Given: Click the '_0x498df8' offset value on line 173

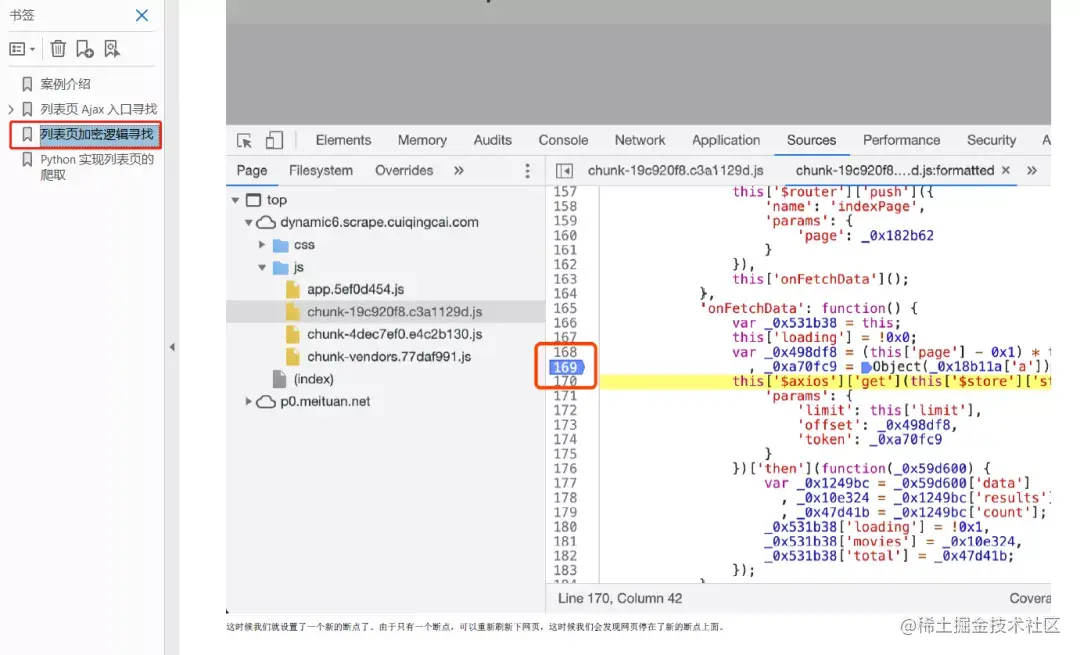Looking at the screenshot, I should [917, 425].
